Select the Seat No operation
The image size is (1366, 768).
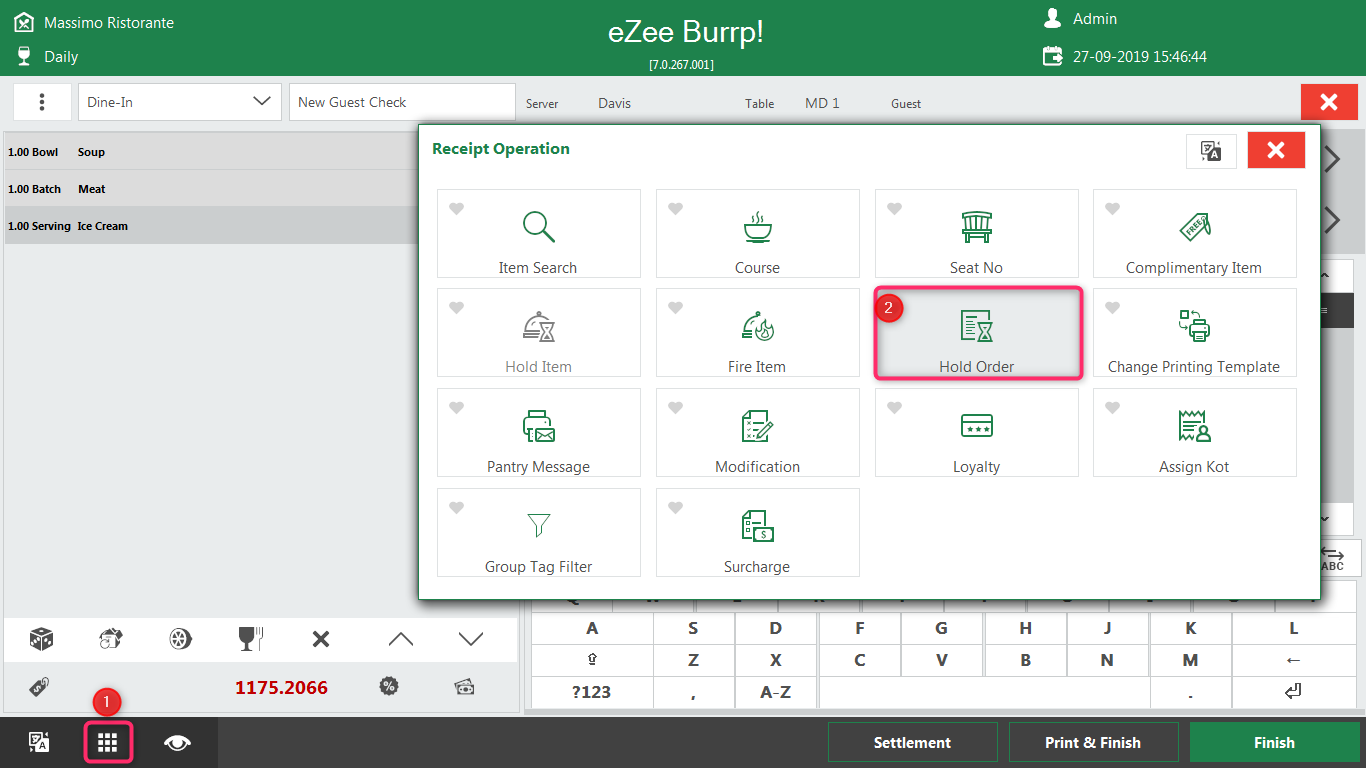[976, 234]
